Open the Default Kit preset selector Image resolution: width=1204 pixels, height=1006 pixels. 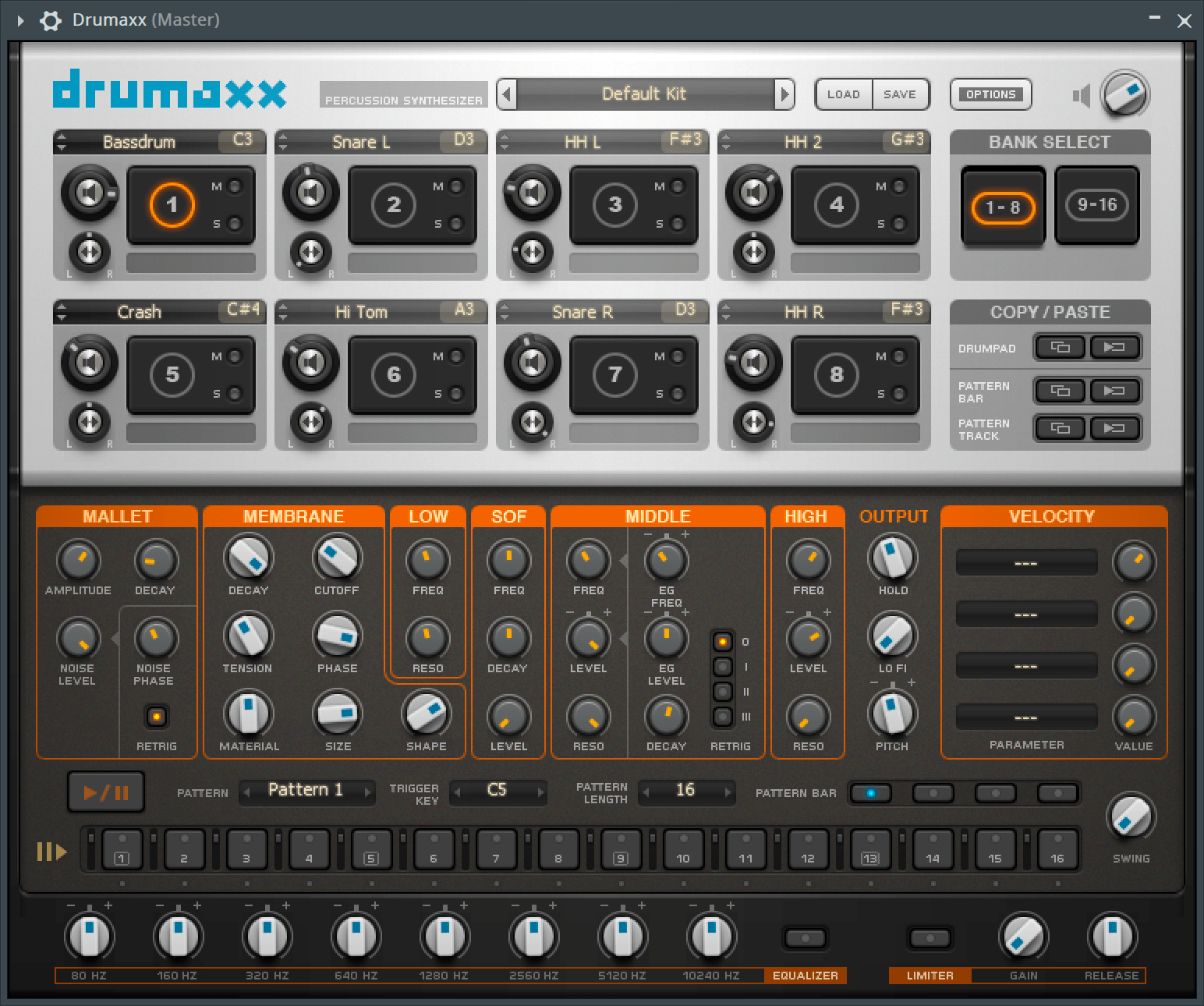tap(645, 94)
